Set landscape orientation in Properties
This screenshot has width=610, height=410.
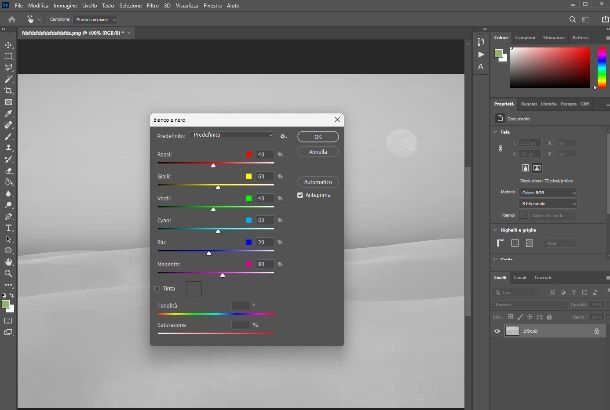[x=537, y=168]
